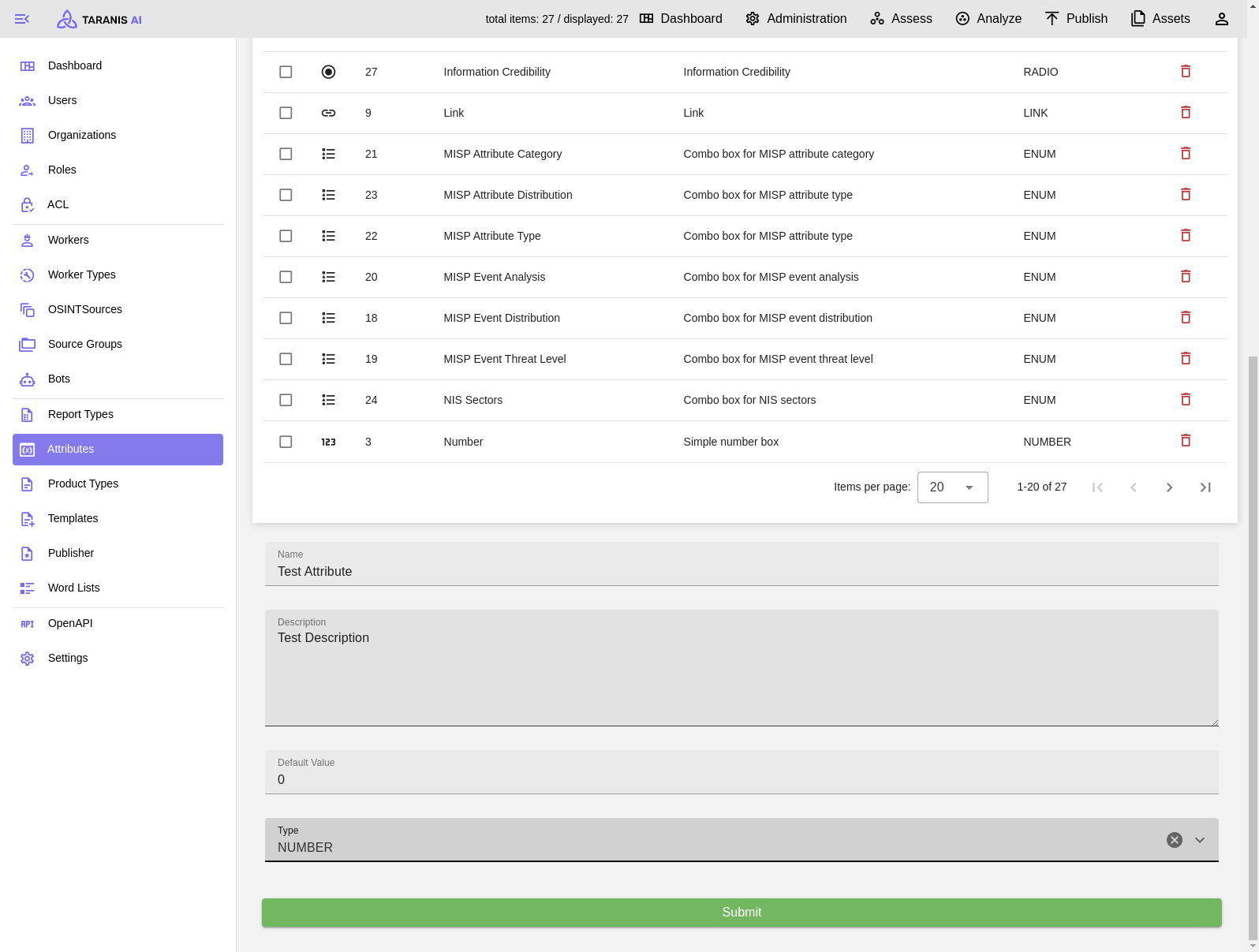Open Word Lists in the sidebar

[118, 588]
